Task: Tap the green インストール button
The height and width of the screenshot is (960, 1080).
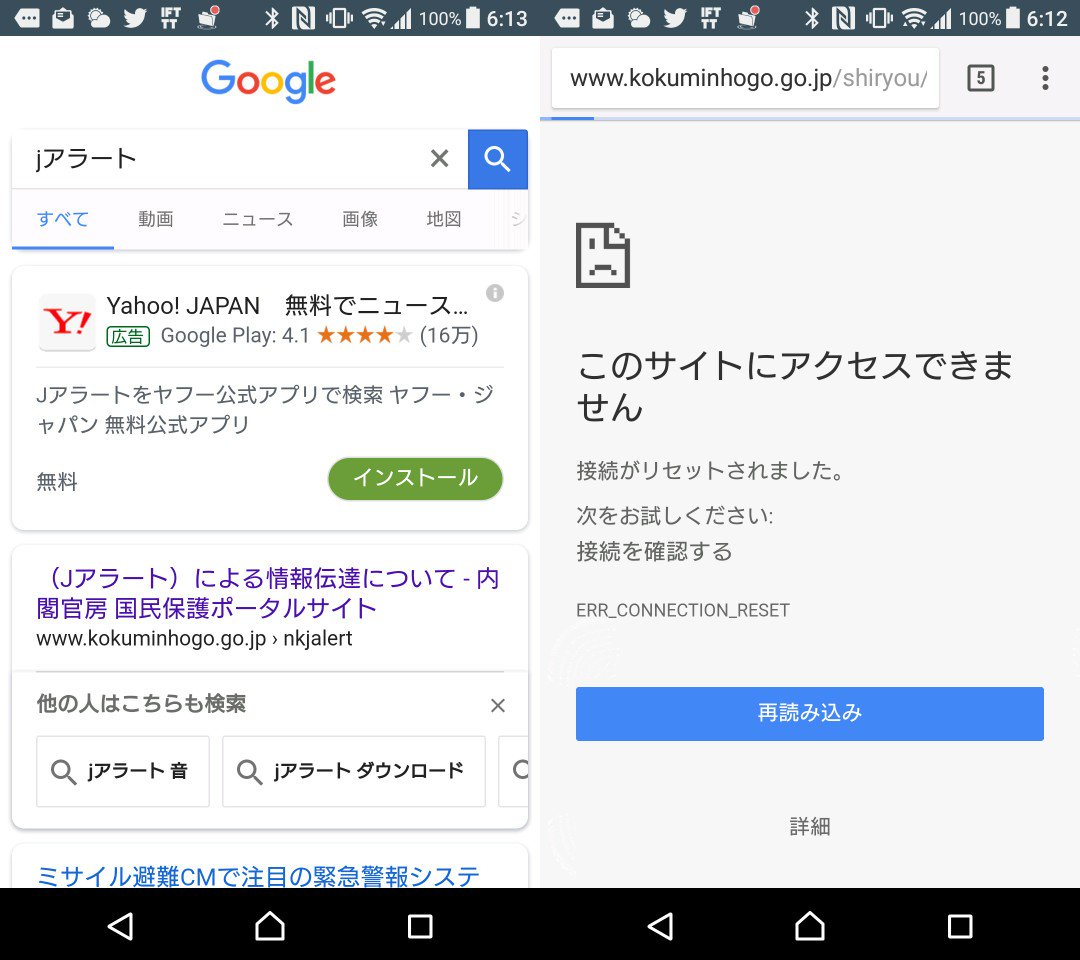Action: click(415, 479)
